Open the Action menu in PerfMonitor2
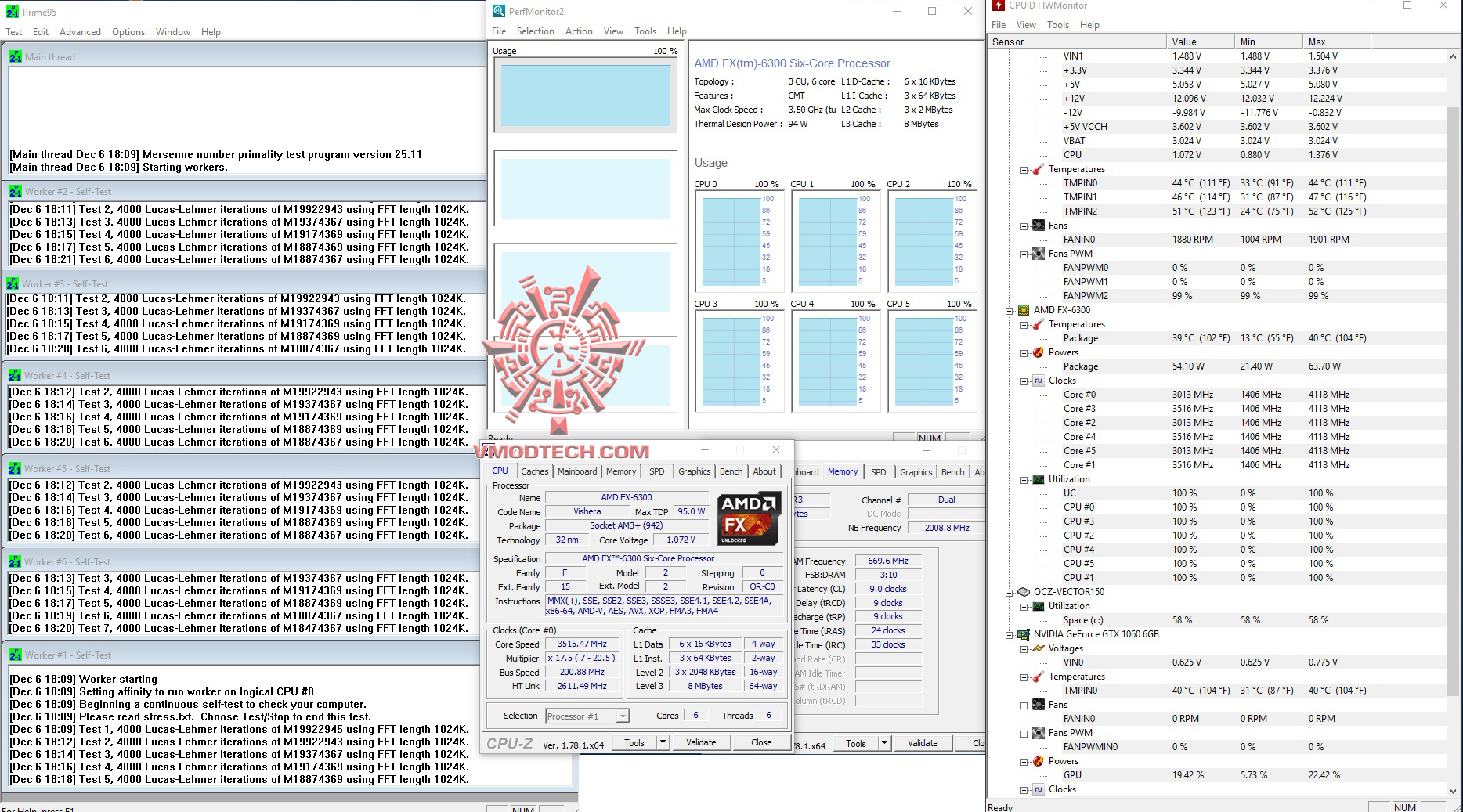Viewport: 1463px width, 812px height. tap(579, 31)
